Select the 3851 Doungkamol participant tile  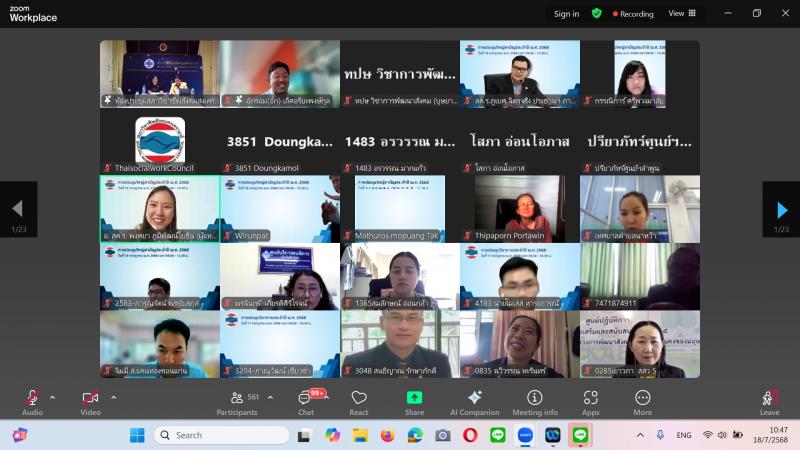click(280, 141)
